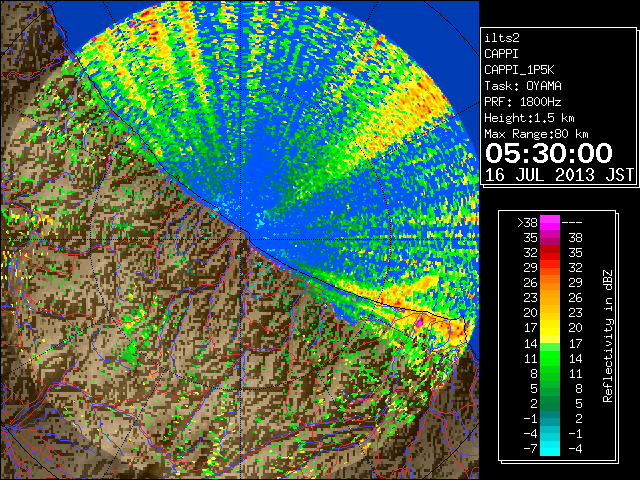Click the '-7' legend label
The height and width of the screenshot is (480, 640).
point(530,449)
